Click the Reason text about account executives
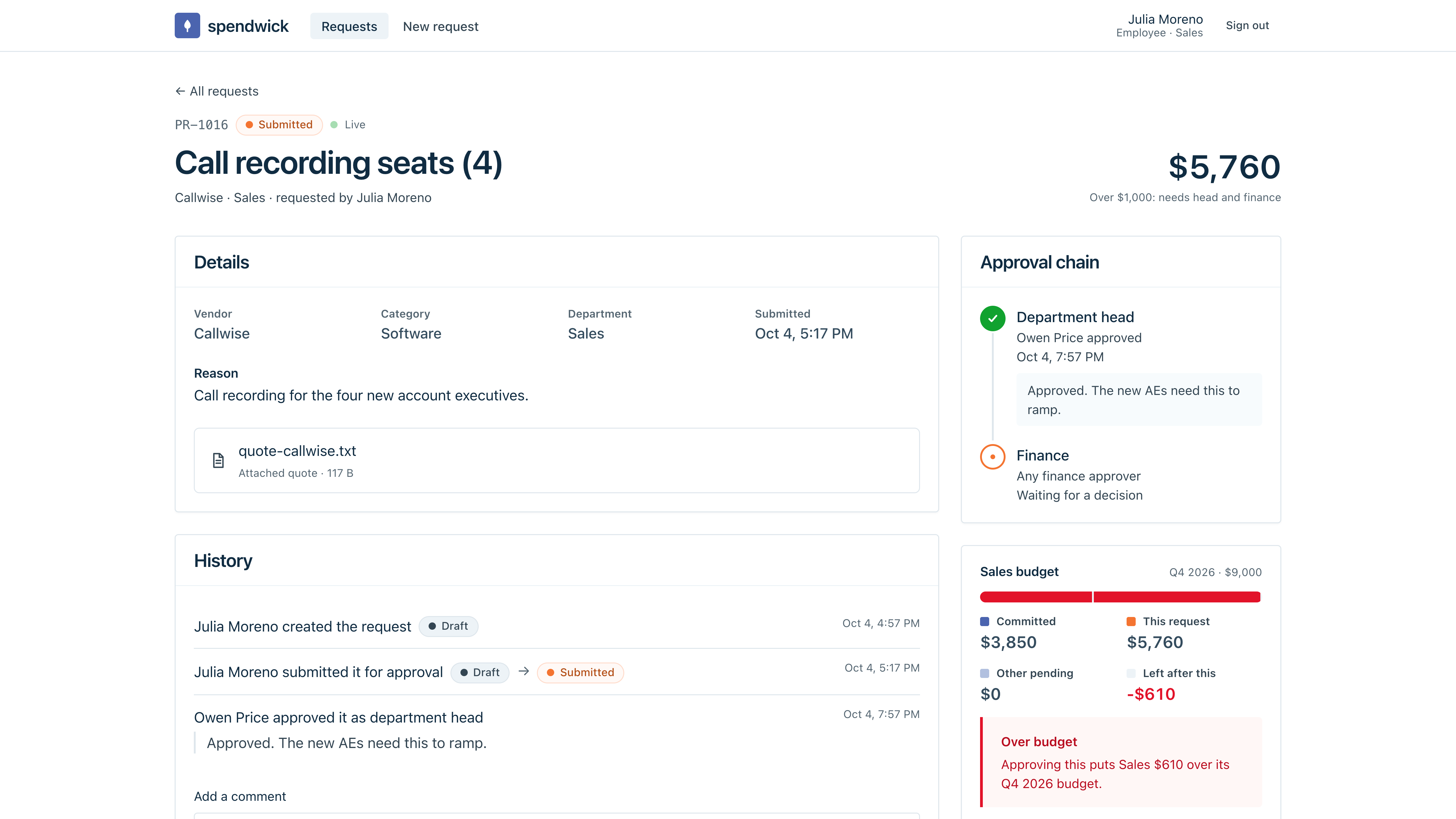Viewport: 1456px width, 819px height. (x=361, y=396)
